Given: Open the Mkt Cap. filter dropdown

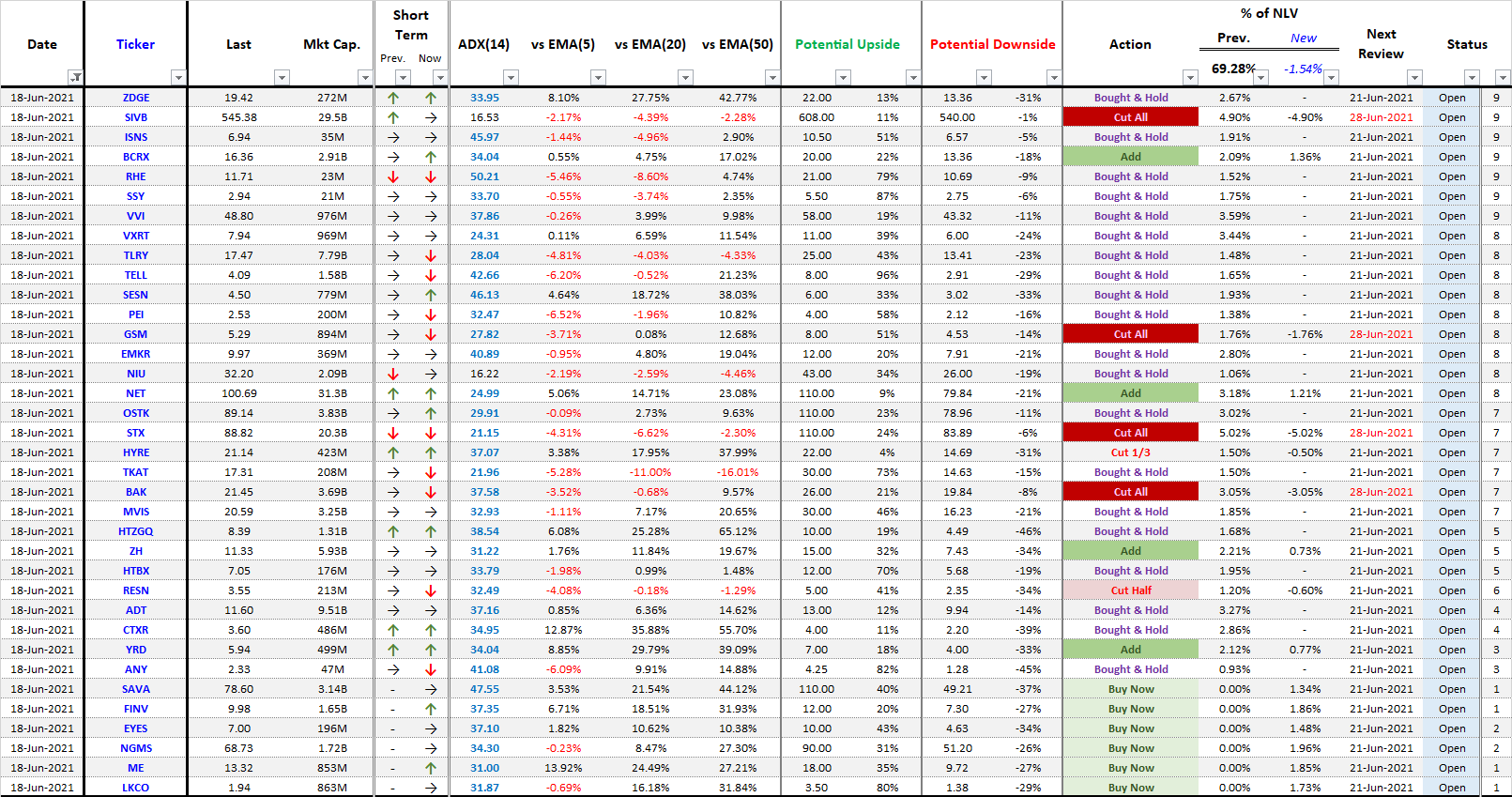Looking at the screenshot, I should coord(366,77).
